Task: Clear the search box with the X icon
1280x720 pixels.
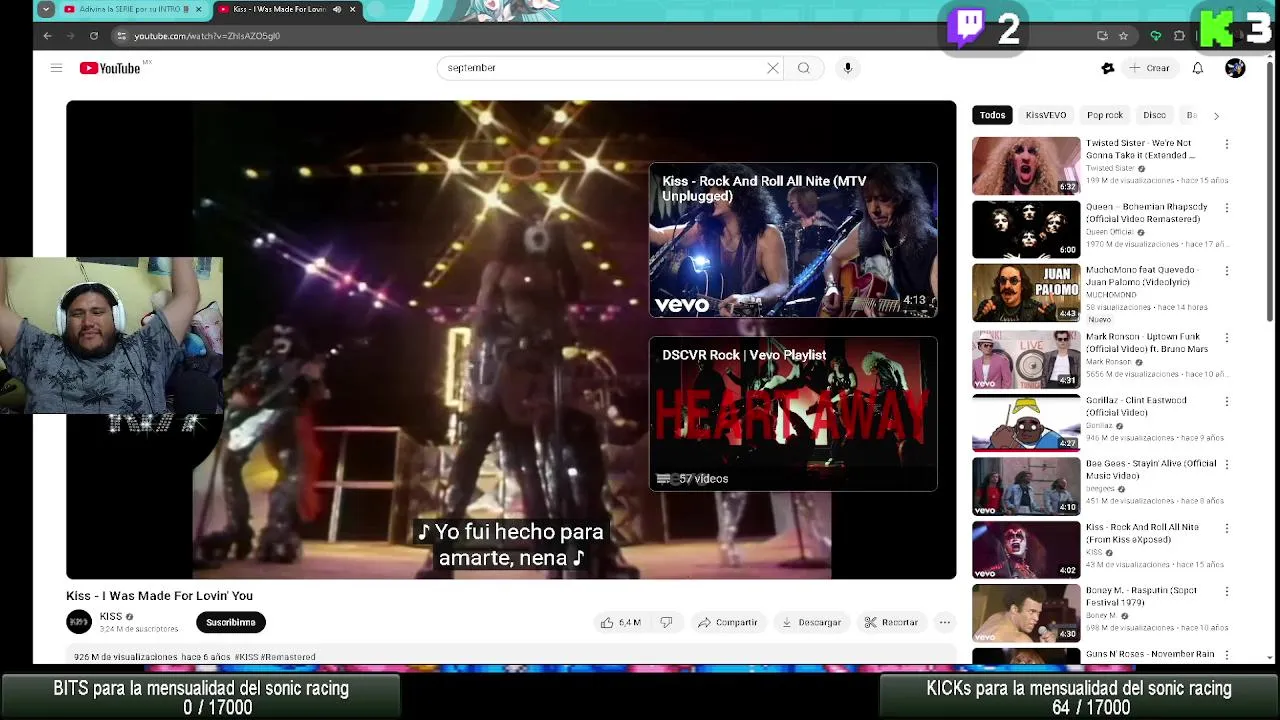Action: tap(773, 68)
